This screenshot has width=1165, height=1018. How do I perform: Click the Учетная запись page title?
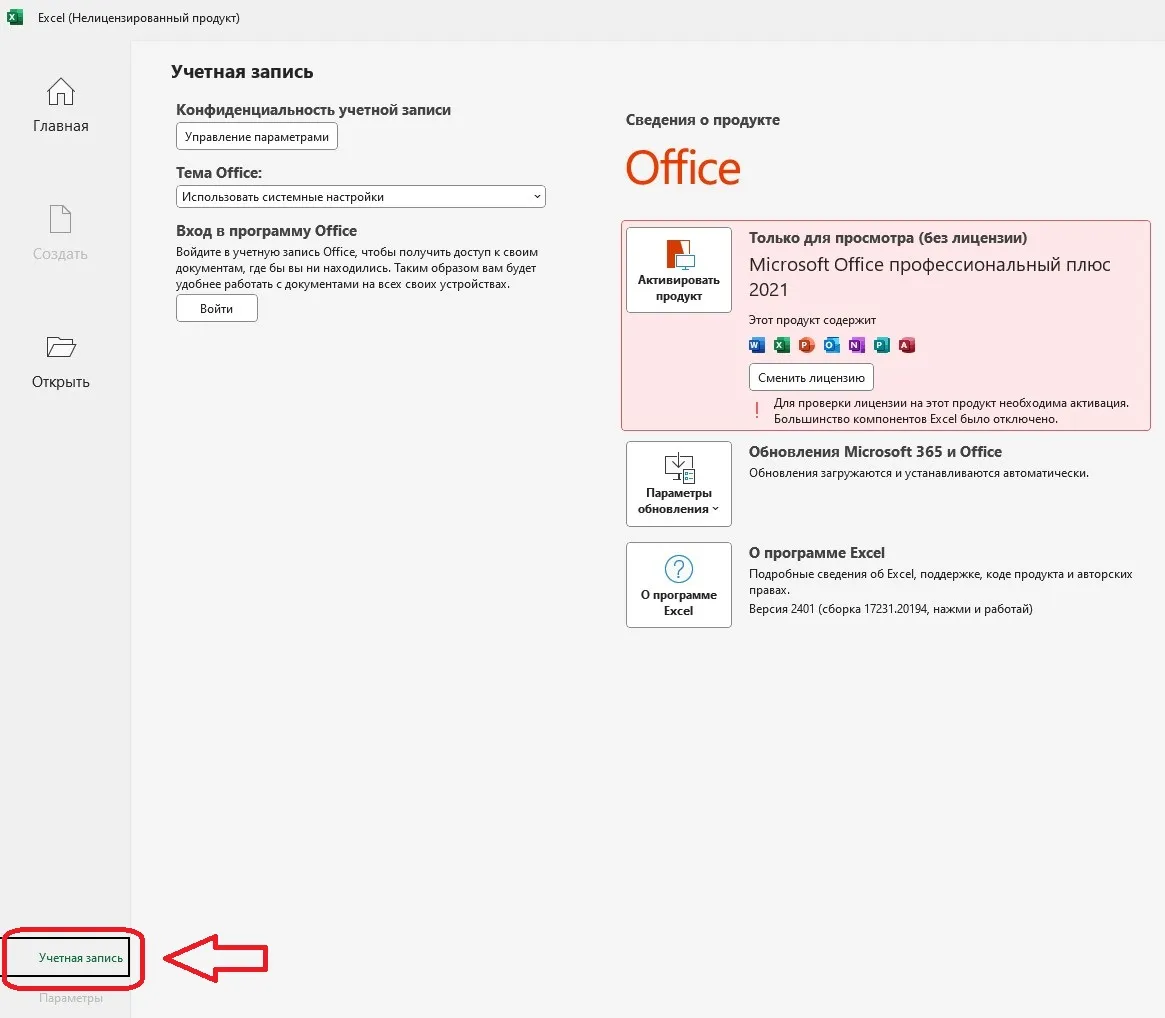tap(242, 72)
